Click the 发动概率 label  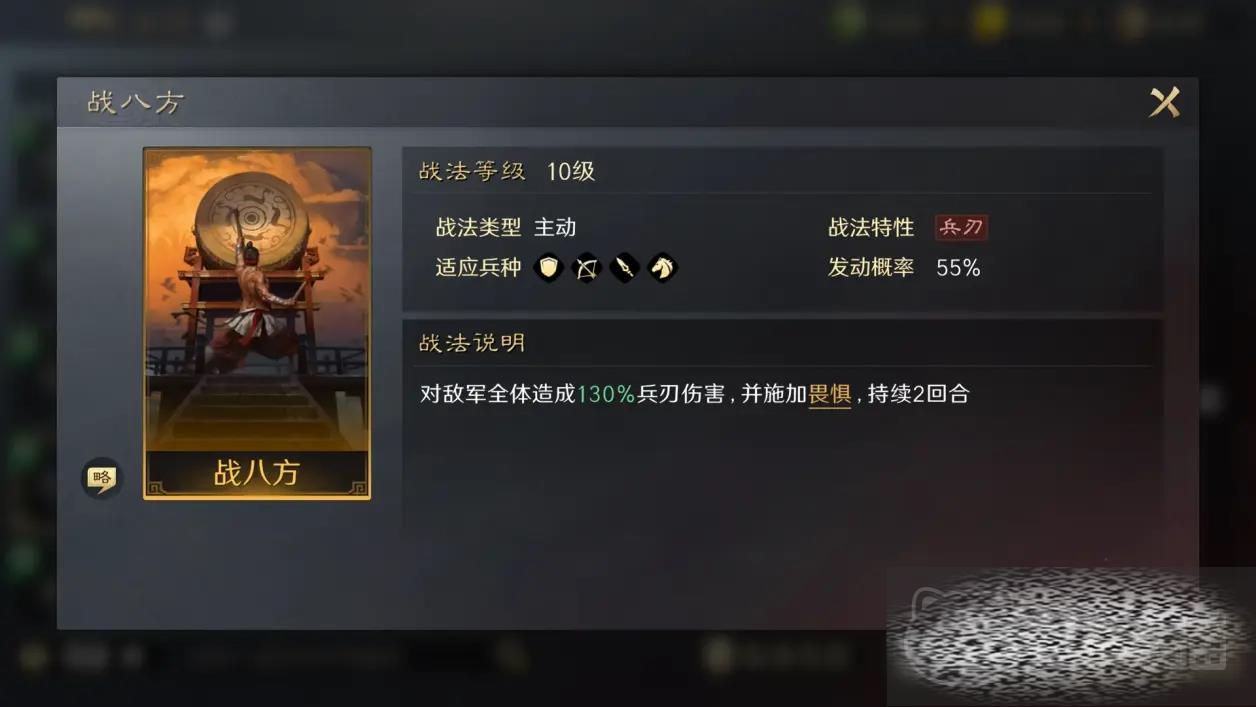pos(871,267)
